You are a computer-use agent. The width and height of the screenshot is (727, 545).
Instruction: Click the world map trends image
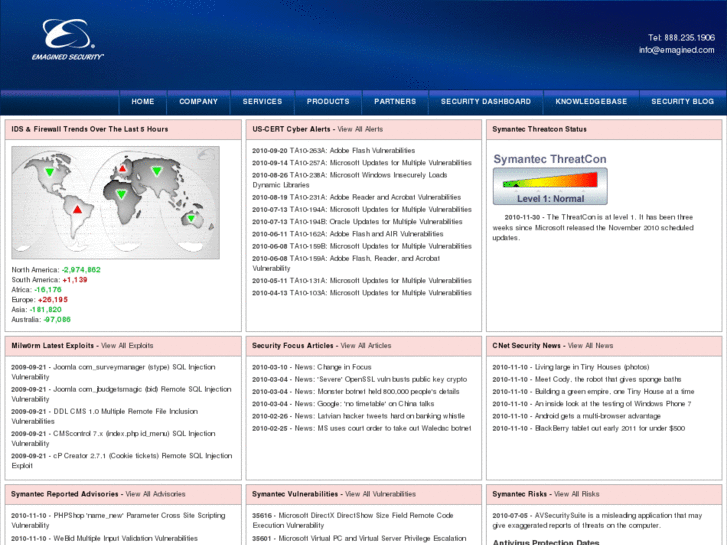(x=115, y=203)
